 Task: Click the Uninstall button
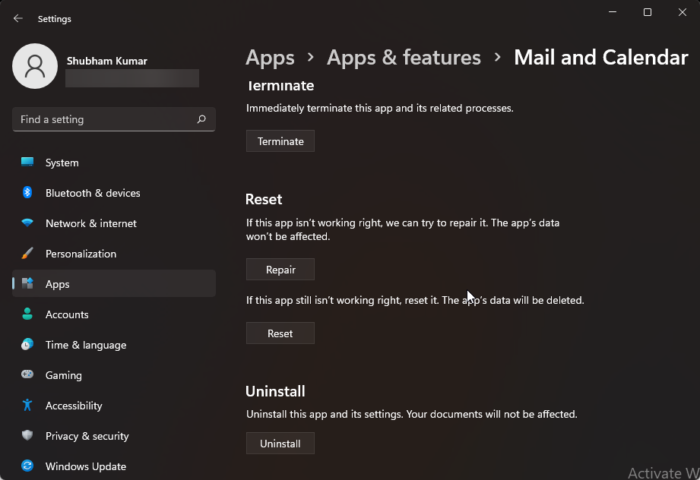(280, 443)
